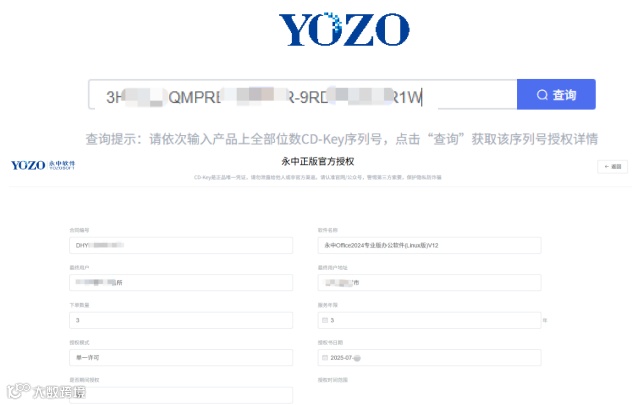This screenshot has height=405, width=643.
Task: Click the 返回 back button
Action: 612,166
